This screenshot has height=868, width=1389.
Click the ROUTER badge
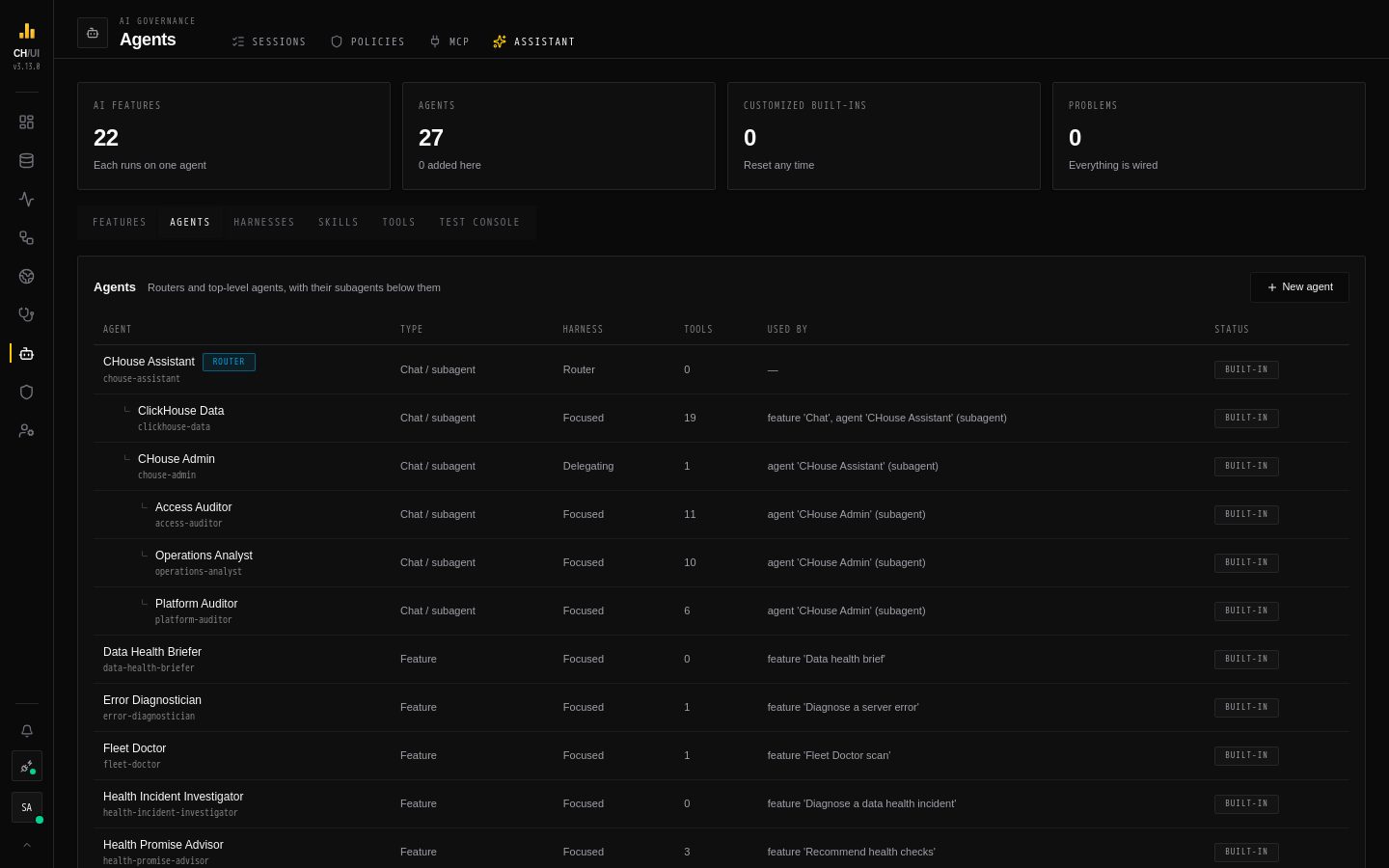[x=229, y=362]
